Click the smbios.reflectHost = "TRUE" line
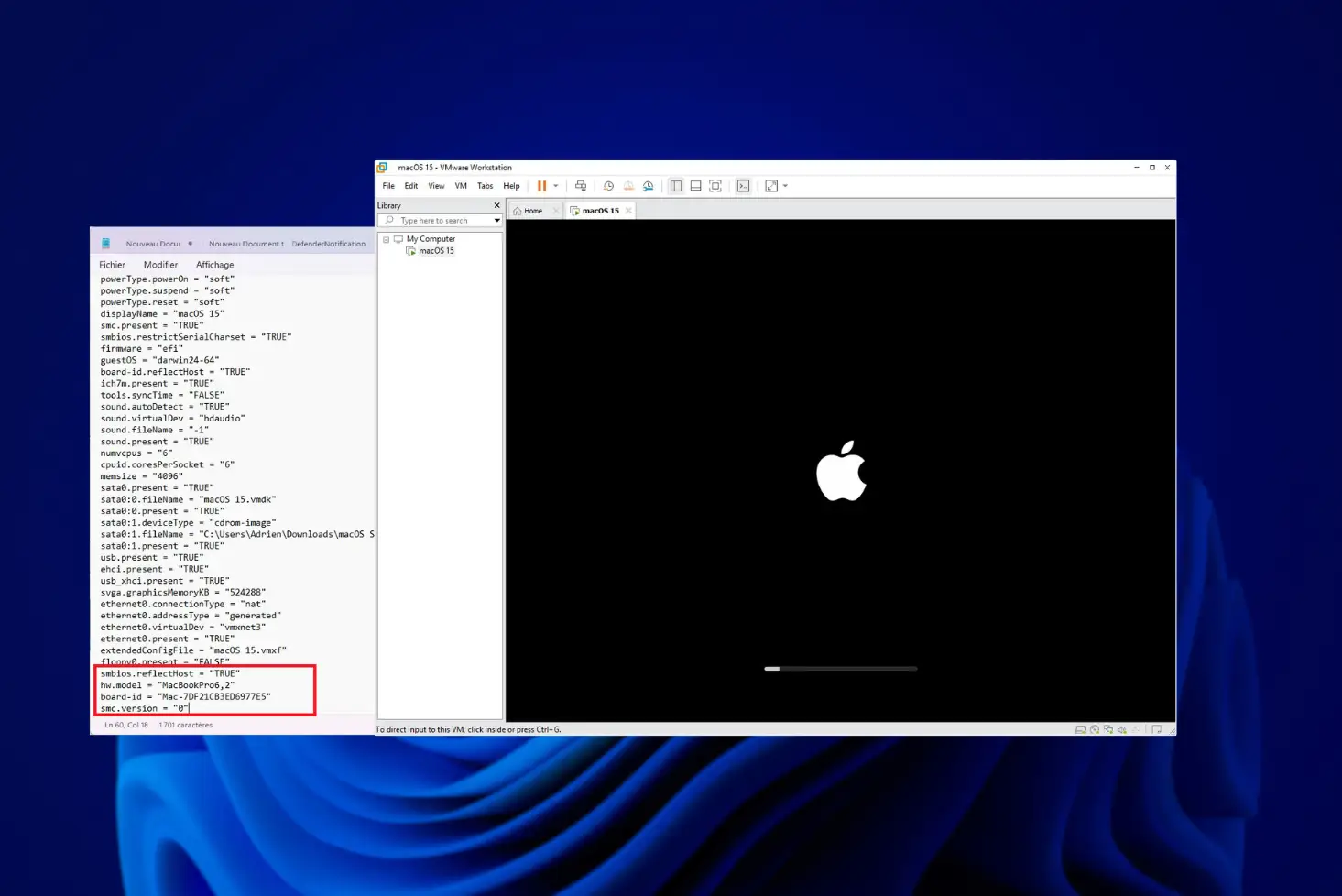Screen dimensions: 1342x896 tap(170, 673)
